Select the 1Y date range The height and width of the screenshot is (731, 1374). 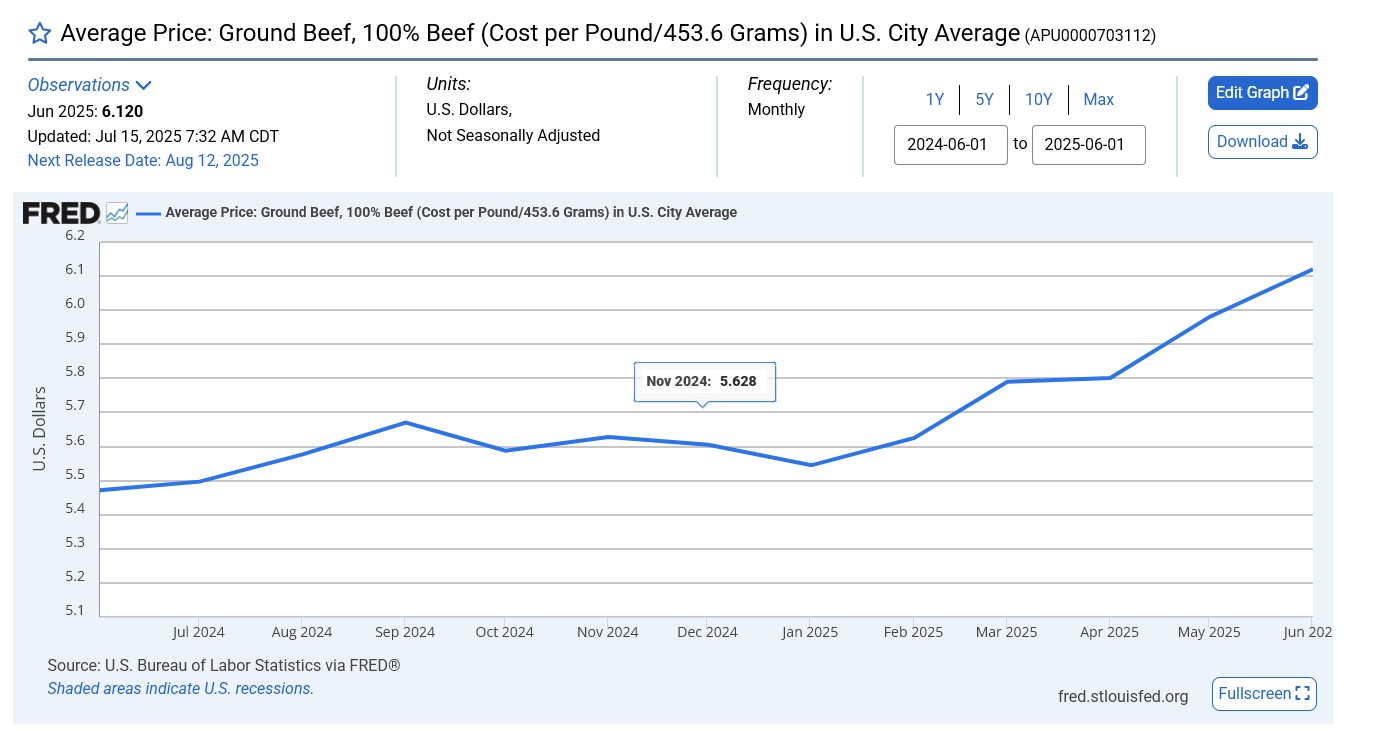point(935,100)
